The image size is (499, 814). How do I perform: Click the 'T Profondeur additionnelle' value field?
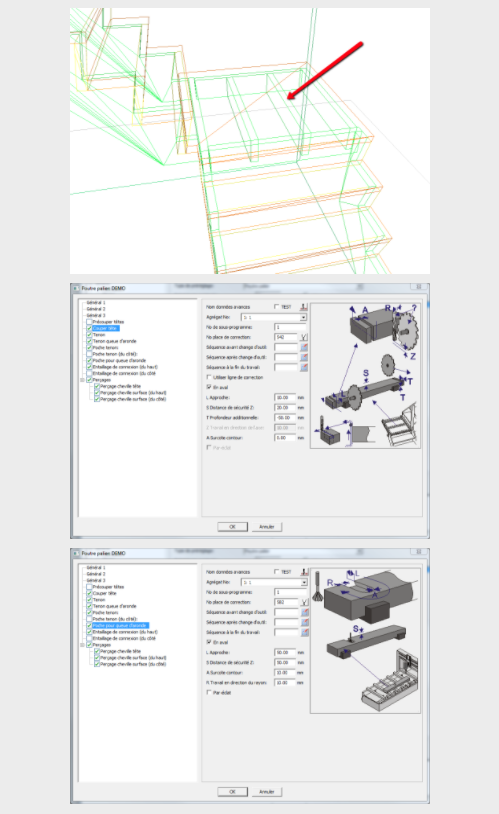click(x=285, y=417)
